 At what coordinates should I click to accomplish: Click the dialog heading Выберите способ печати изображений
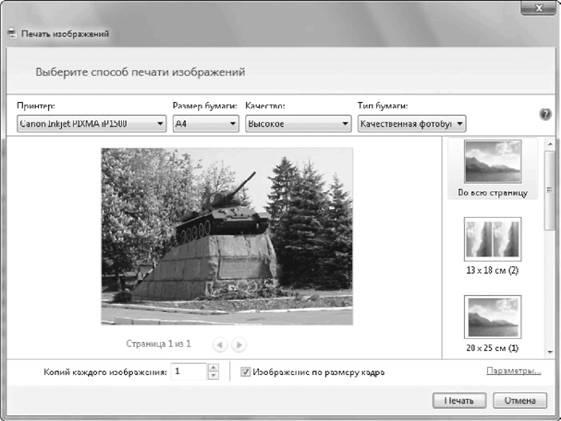140,72
